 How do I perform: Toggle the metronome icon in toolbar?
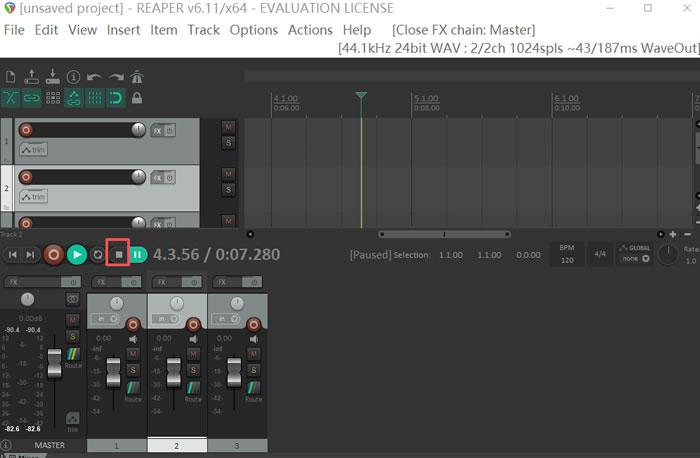(137, 77)
